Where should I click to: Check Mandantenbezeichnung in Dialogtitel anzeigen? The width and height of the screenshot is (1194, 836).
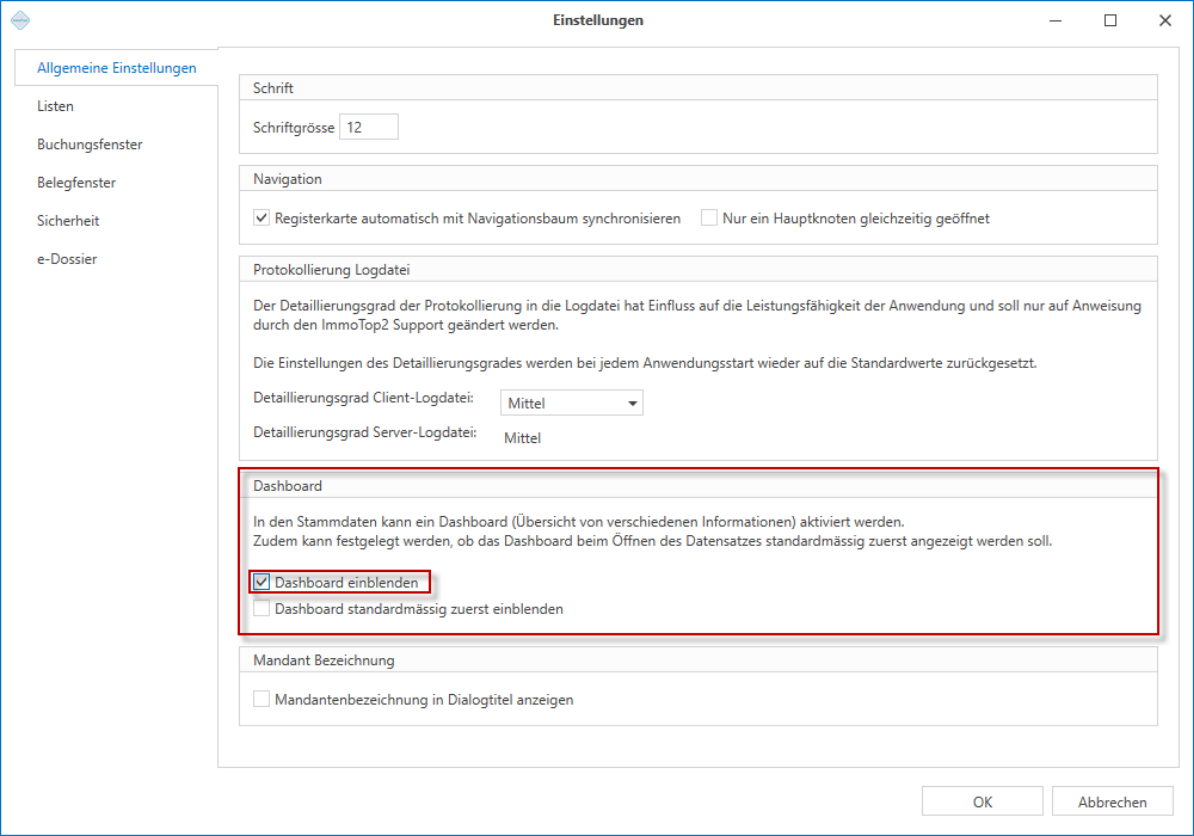(x=261, y=699)
